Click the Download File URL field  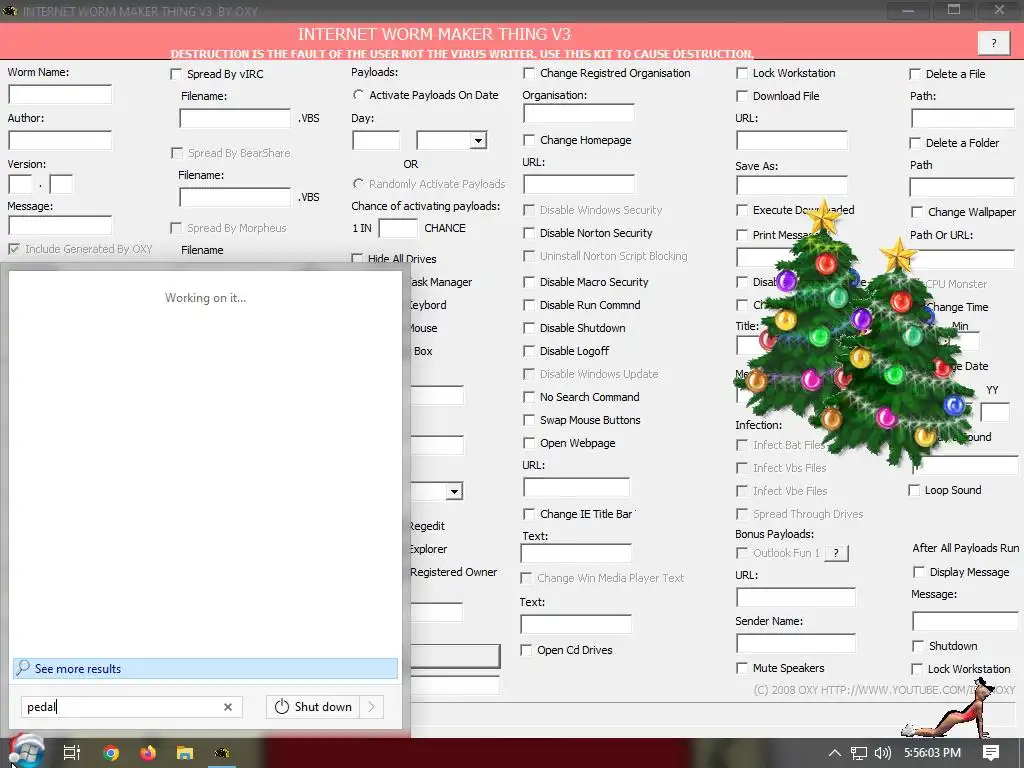coord(792,140)
